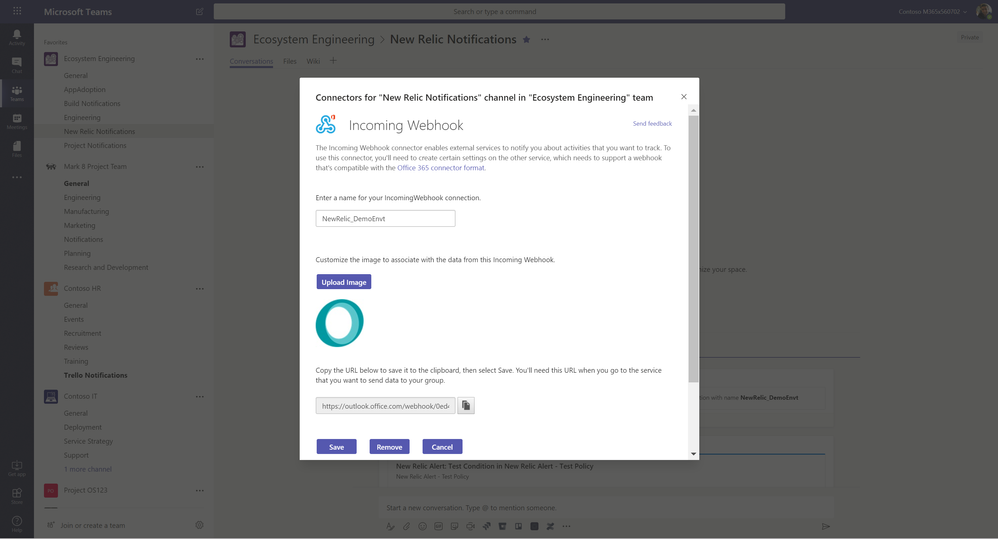
Task: Favorite the channel with the star icon
Action: pos(526,39)
